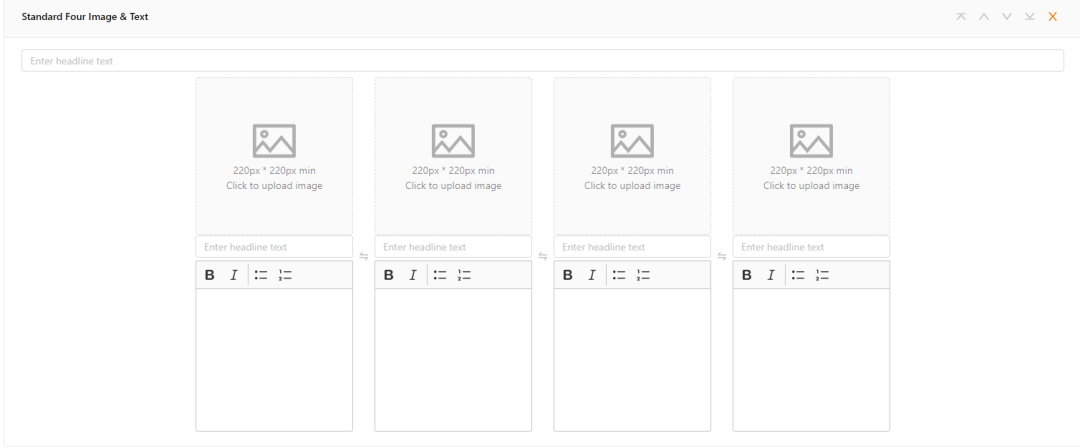Toggle Italic in first column editor

234,275
